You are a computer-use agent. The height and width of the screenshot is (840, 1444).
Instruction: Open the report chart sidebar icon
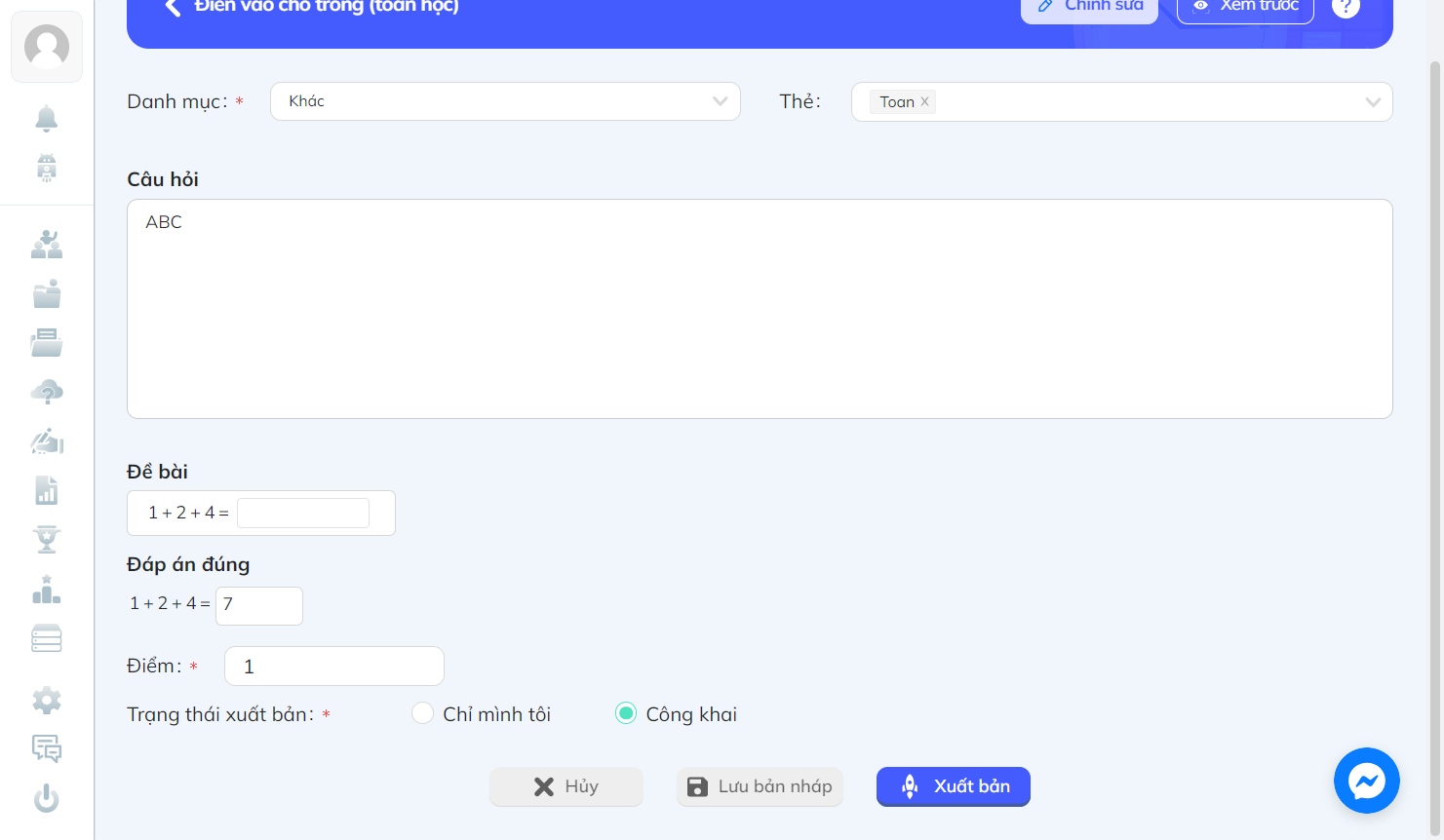click(47, 490)
